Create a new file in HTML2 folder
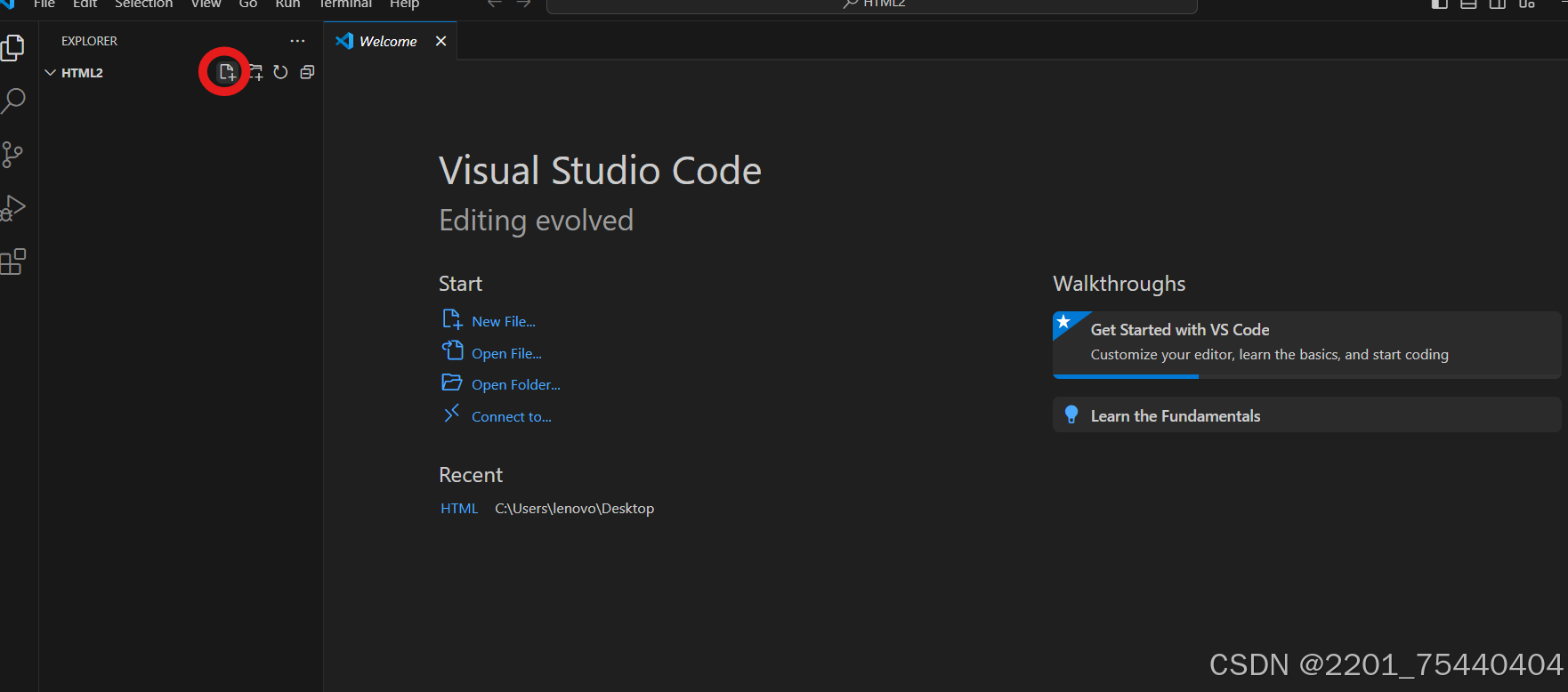The height and width of the screenshot is (692, 1568). coord(227,72)
